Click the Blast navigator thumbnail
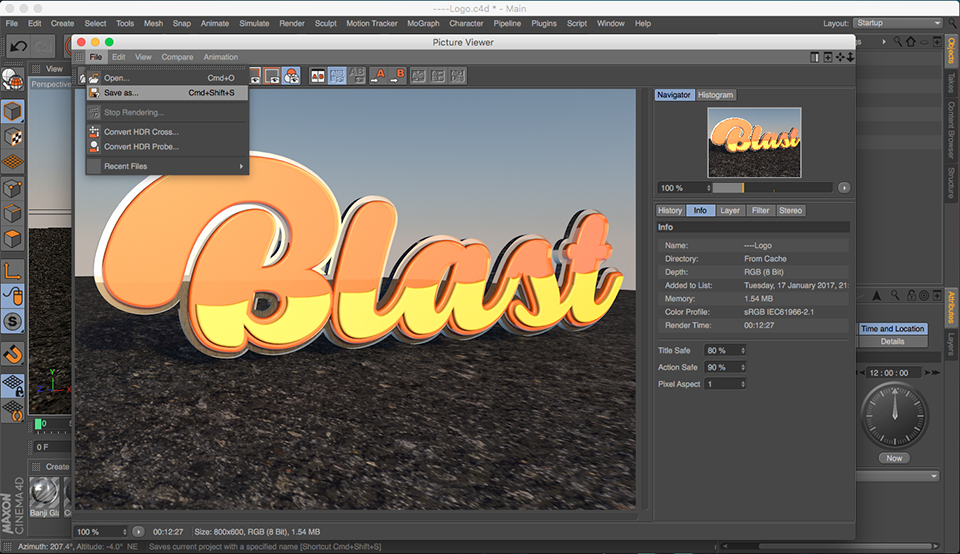This screenshot has width=960, height=554. click(754, 143)
